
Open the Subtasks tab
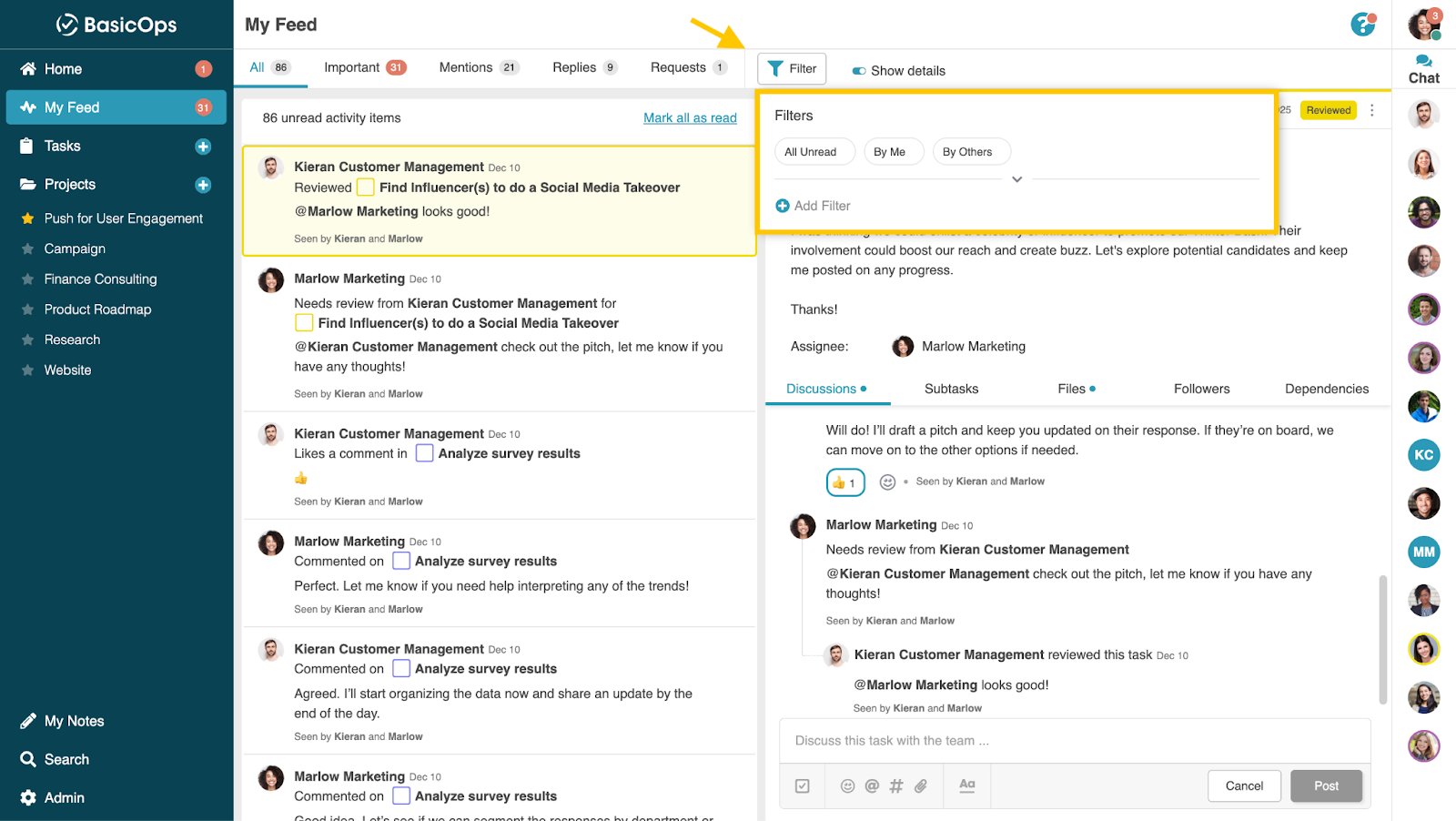tap(951, 389)
